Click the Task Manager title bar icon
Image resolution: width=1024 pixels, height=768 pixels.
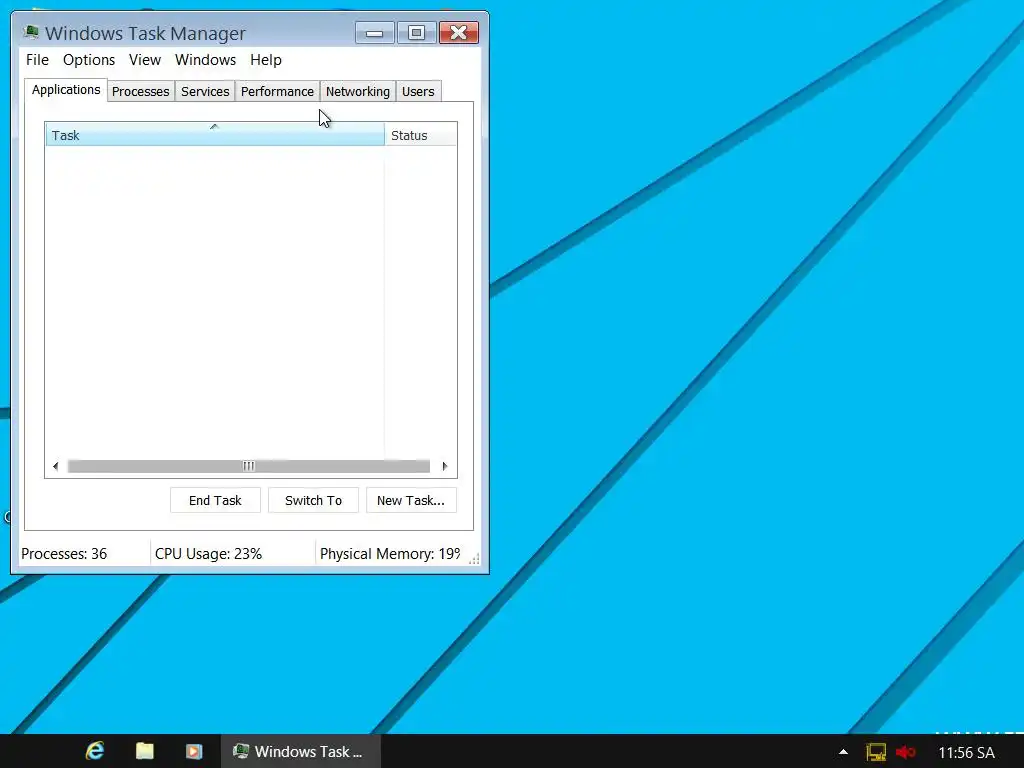[x=31, y=31]
